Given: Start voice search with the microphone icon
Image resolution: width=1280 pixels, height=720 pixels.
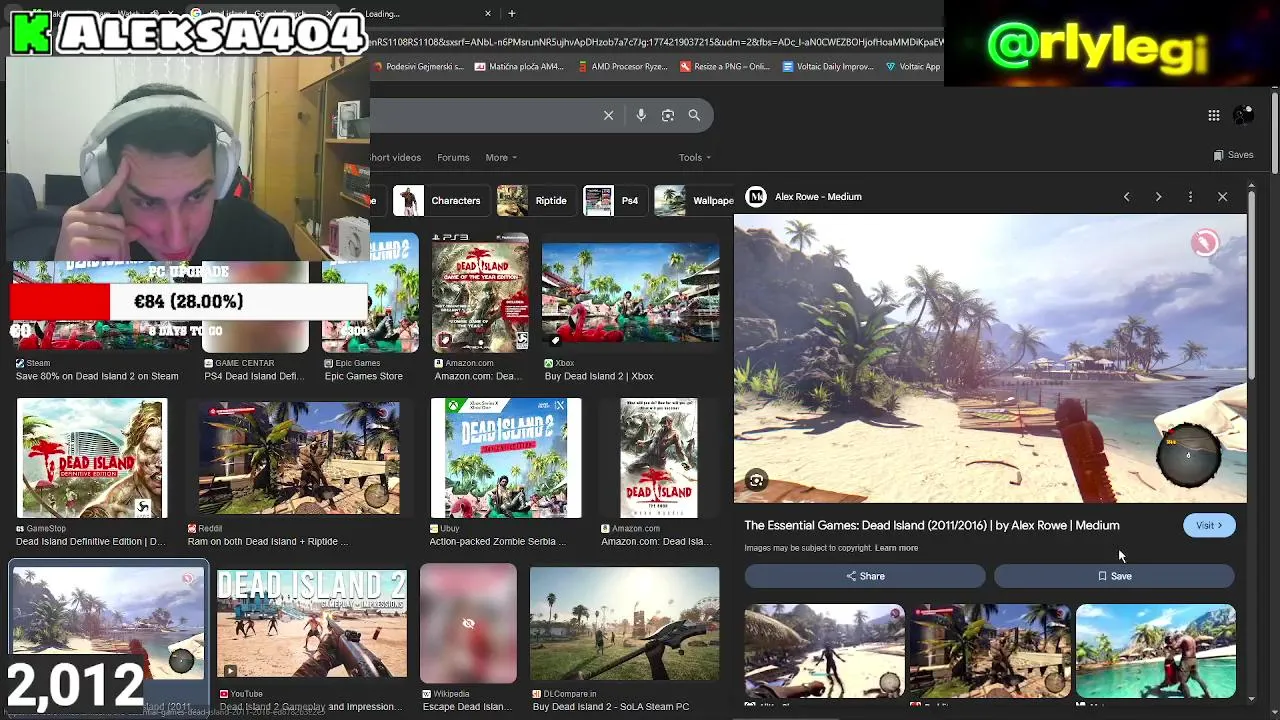Looking at the screenshot, I should pyautogui.click(x=641, y=115).
